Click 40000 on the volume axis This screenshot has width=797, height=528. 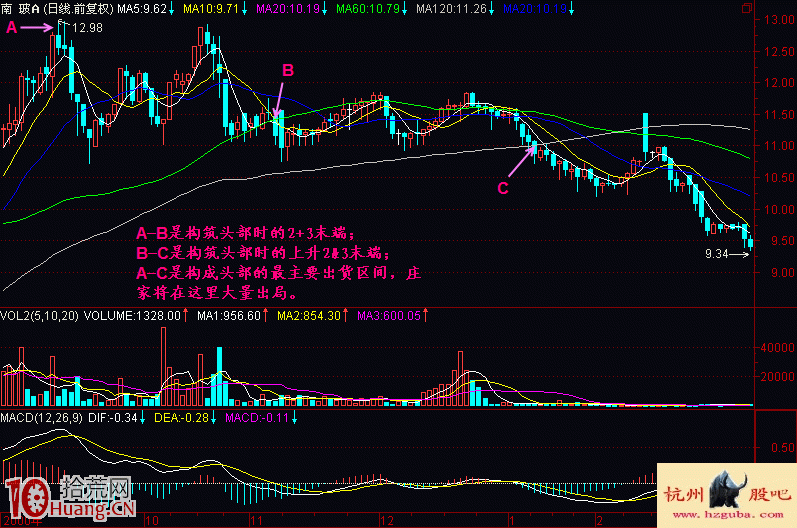pyautogui.click(x=778, y=348)
